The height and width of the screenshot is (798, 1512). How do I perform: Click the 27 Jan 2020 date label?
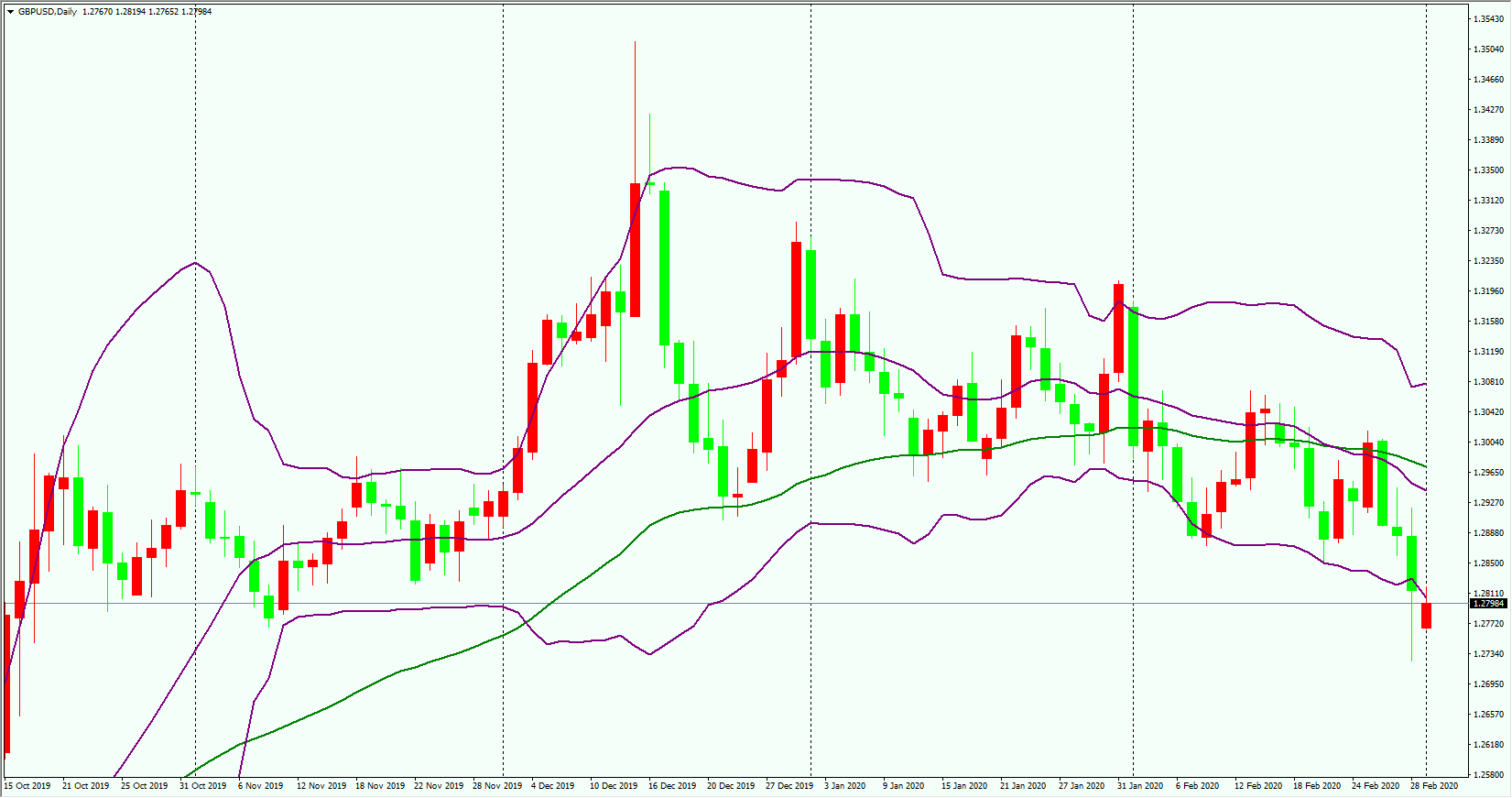point(1082,786)
